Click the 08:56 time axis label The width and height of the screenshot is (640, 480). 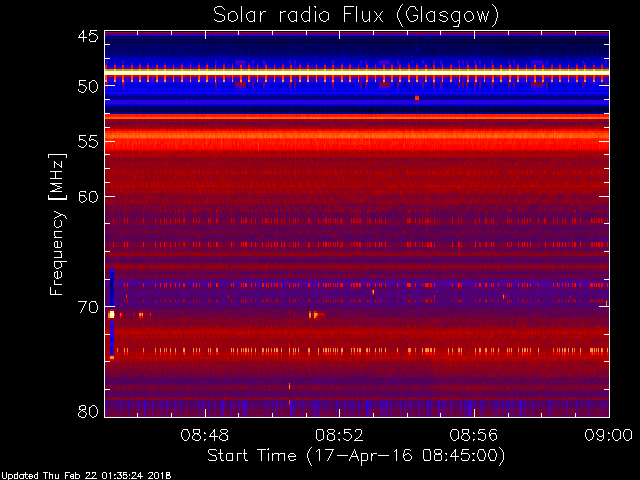(473, 435)
